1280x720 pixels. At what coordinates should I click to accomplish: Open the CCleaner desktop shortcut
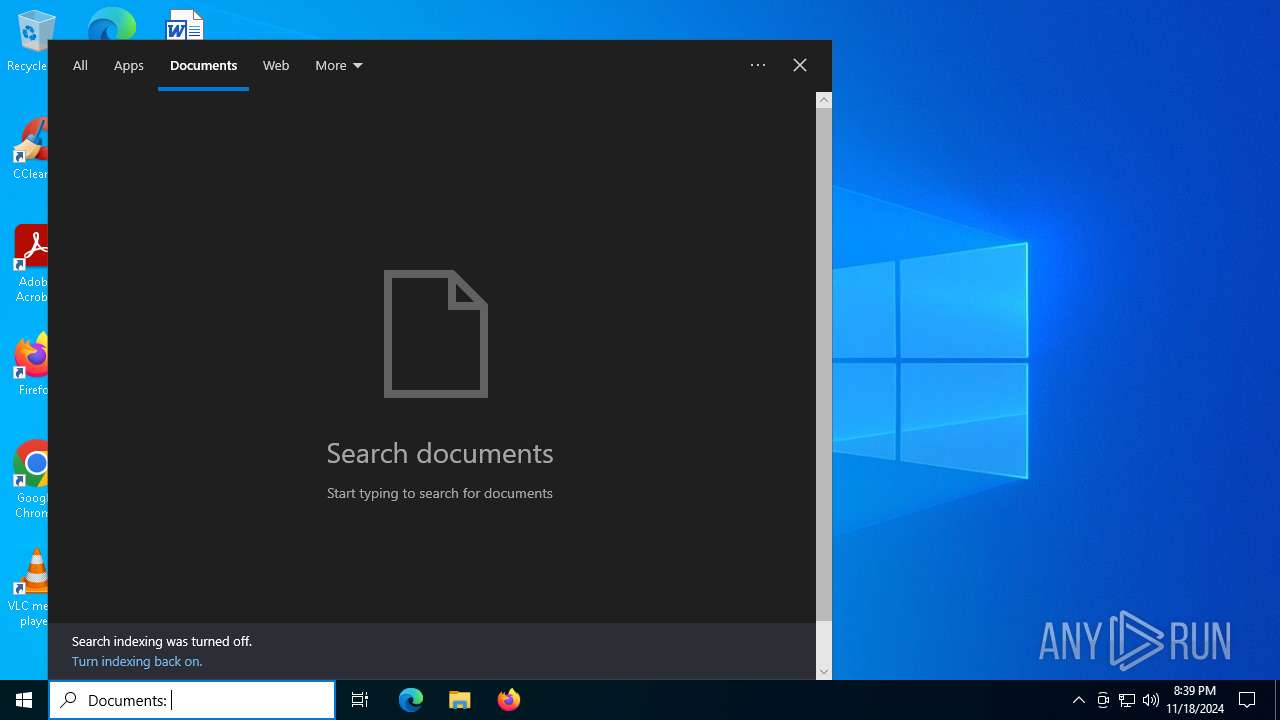[31, 150]
